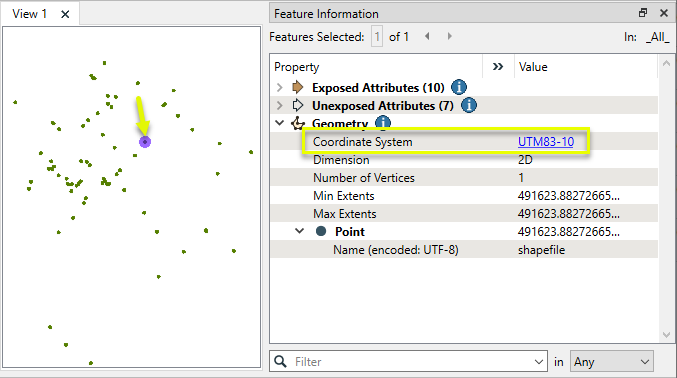Select the highlighted purple point feature
This screenshot has height=378, width=677.
[x=145, y=142]
